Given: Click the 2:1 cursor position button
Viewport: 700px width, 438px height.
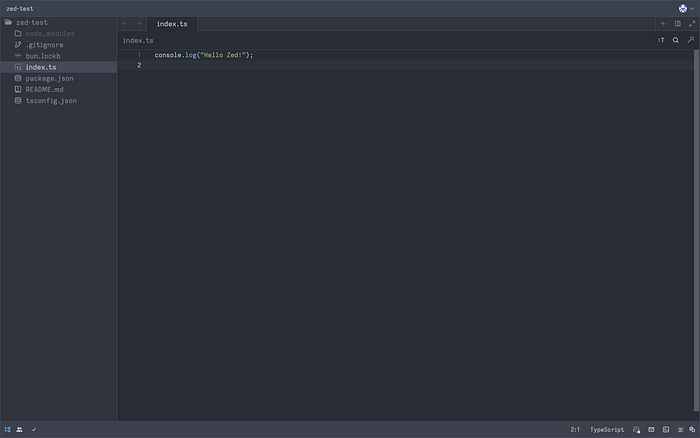Looking at the screenshot, I should 575,430.
